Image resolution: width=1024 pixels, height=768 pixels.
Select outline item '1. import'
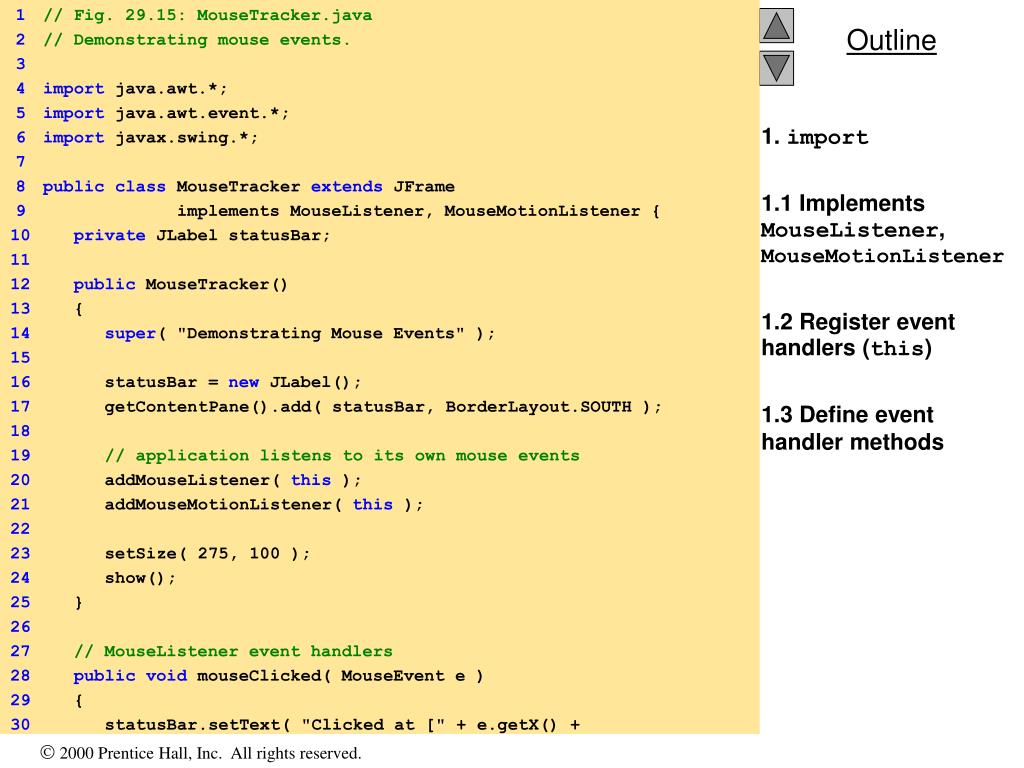(x=815, y=136)
